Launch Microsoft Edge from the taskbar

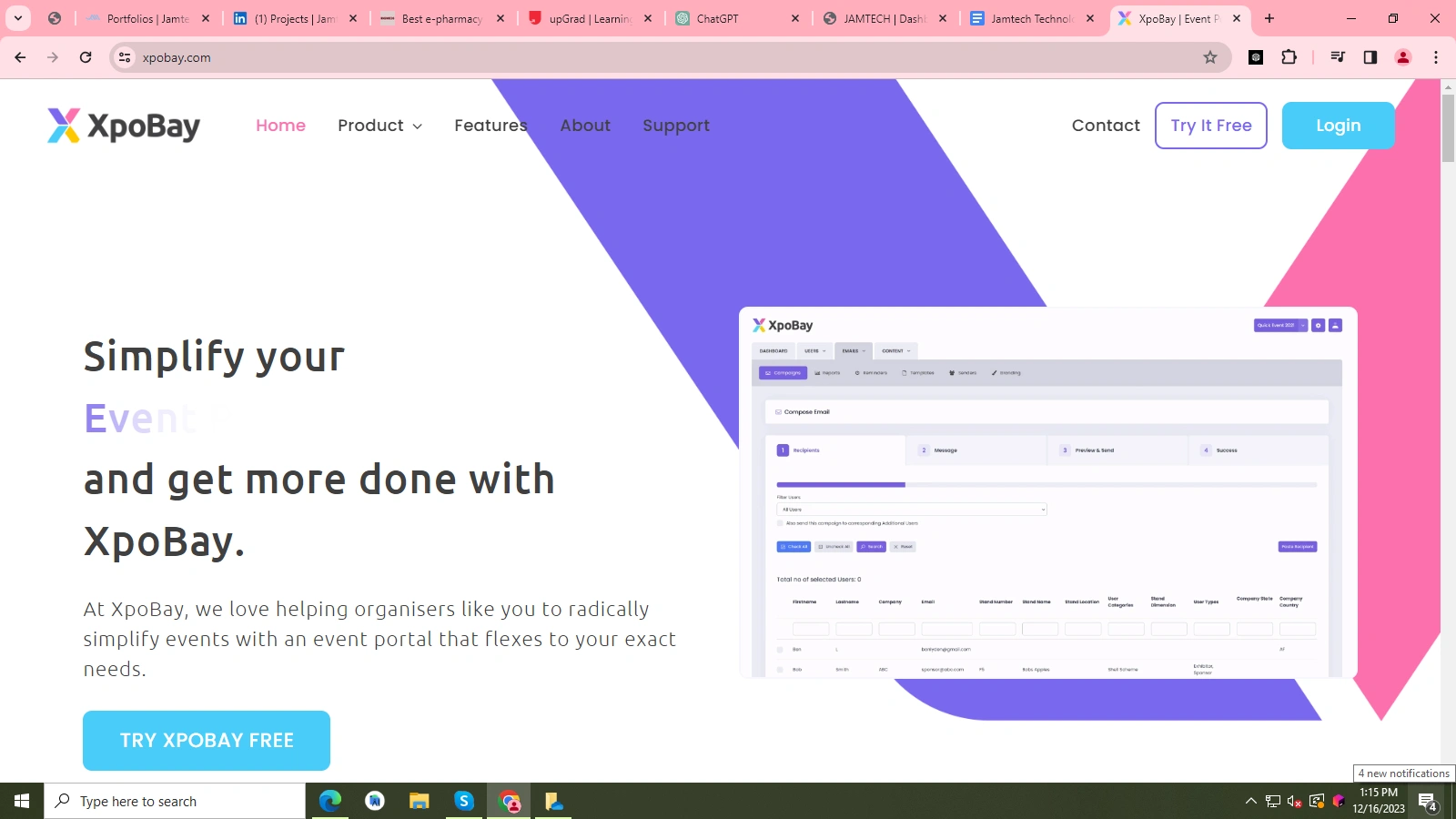[x=329, y=801]
